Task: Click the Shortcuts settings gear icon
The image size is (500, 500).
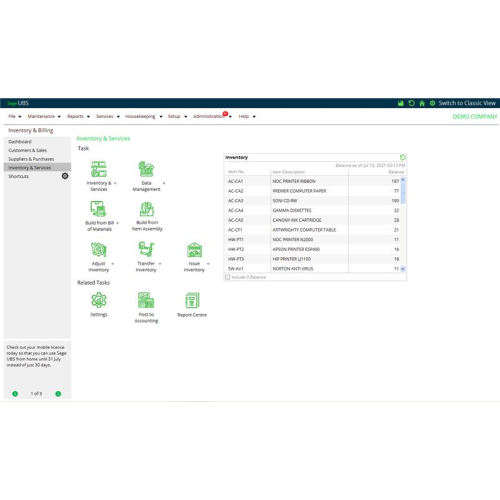Action: pyautogui.click(x=65, y=176)
